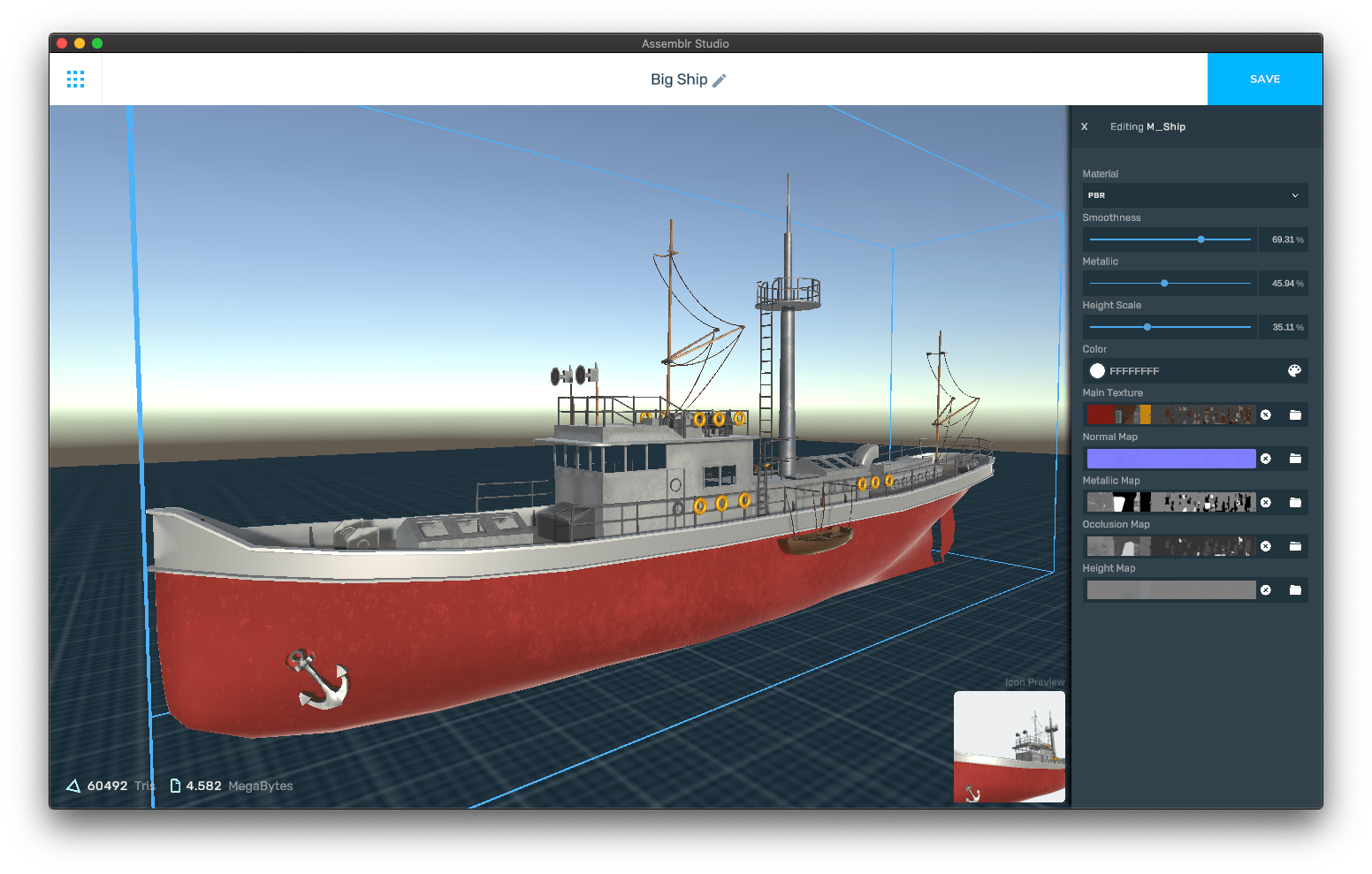The width and height of the screenshot is (1372, 874).
Task: Adjust the Smoothness slider
Action: pos(1170,239)
